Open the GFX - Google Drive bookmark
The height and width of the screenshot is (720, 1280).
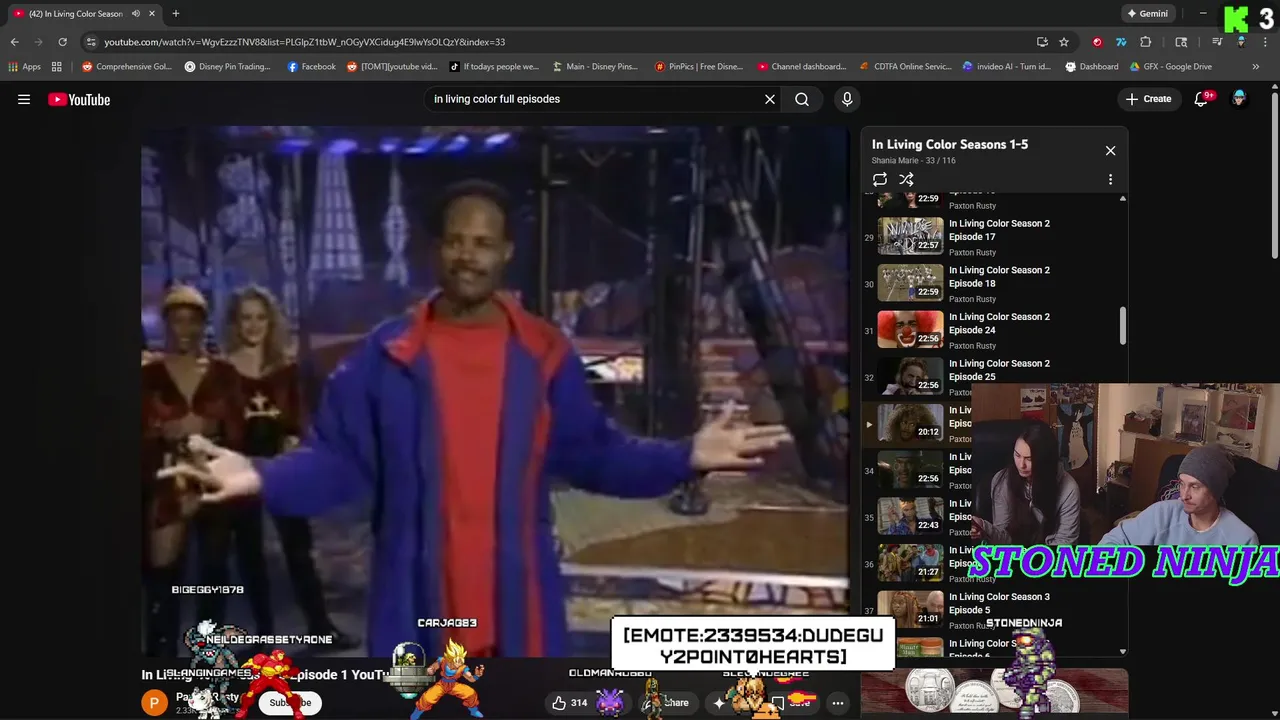1171,67
